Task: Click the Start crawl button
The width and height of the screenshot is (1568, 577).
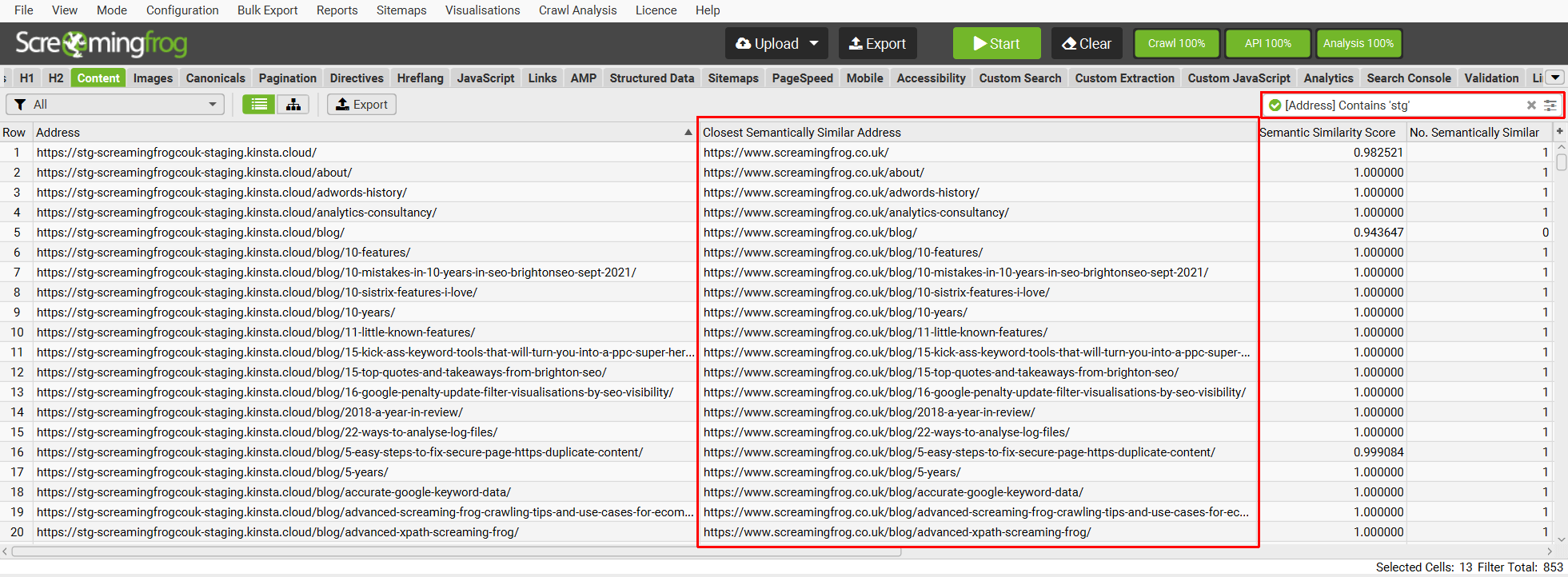Action: click(x=996, y=43)
